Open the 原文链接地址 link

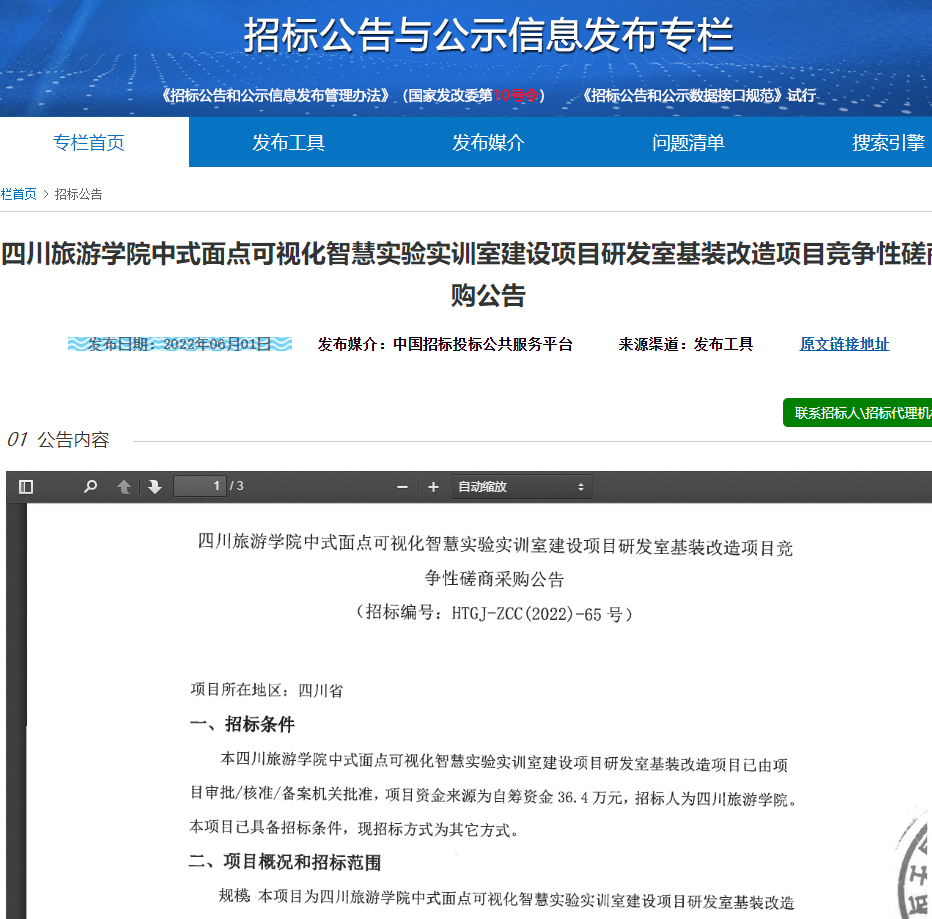pyautogui.click(x=845, y=344)
